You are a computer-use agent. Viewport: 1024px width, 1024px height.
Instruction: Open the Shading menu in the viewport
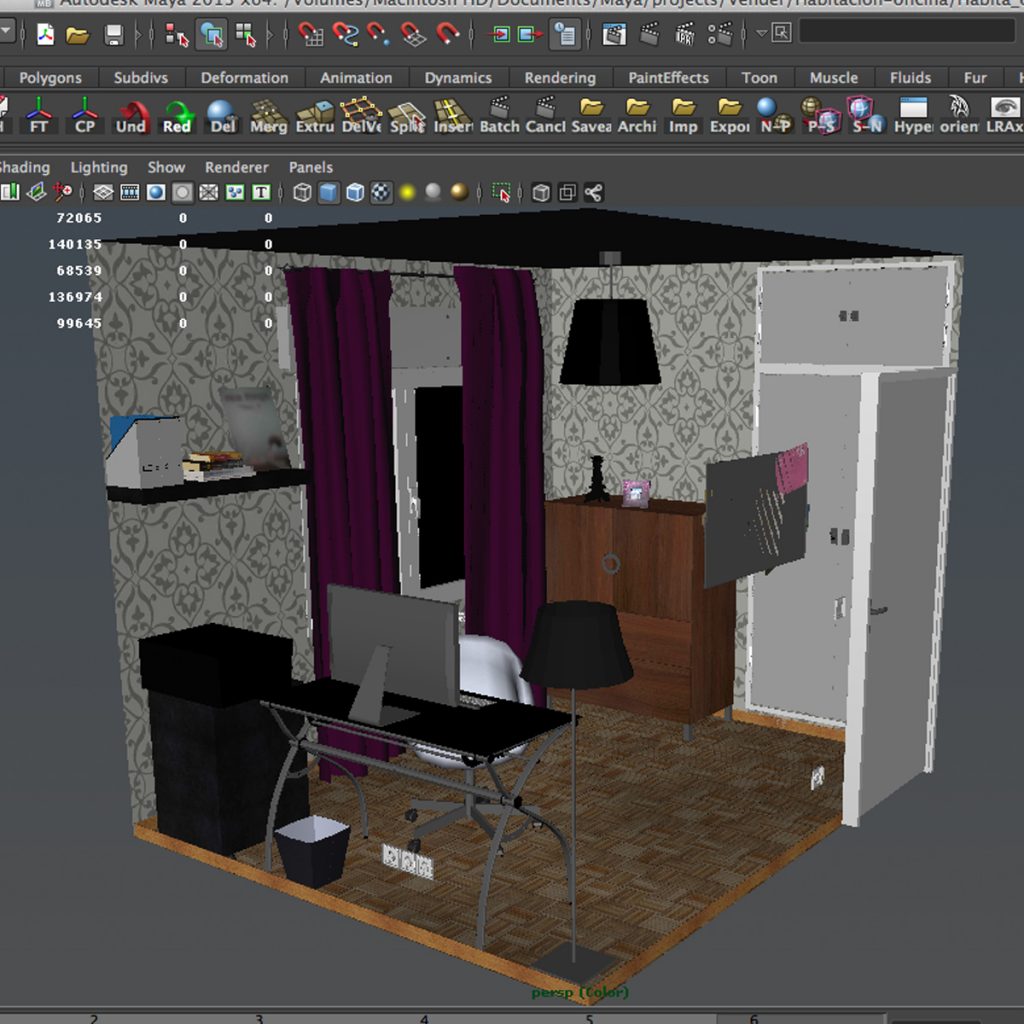point(22,167)
